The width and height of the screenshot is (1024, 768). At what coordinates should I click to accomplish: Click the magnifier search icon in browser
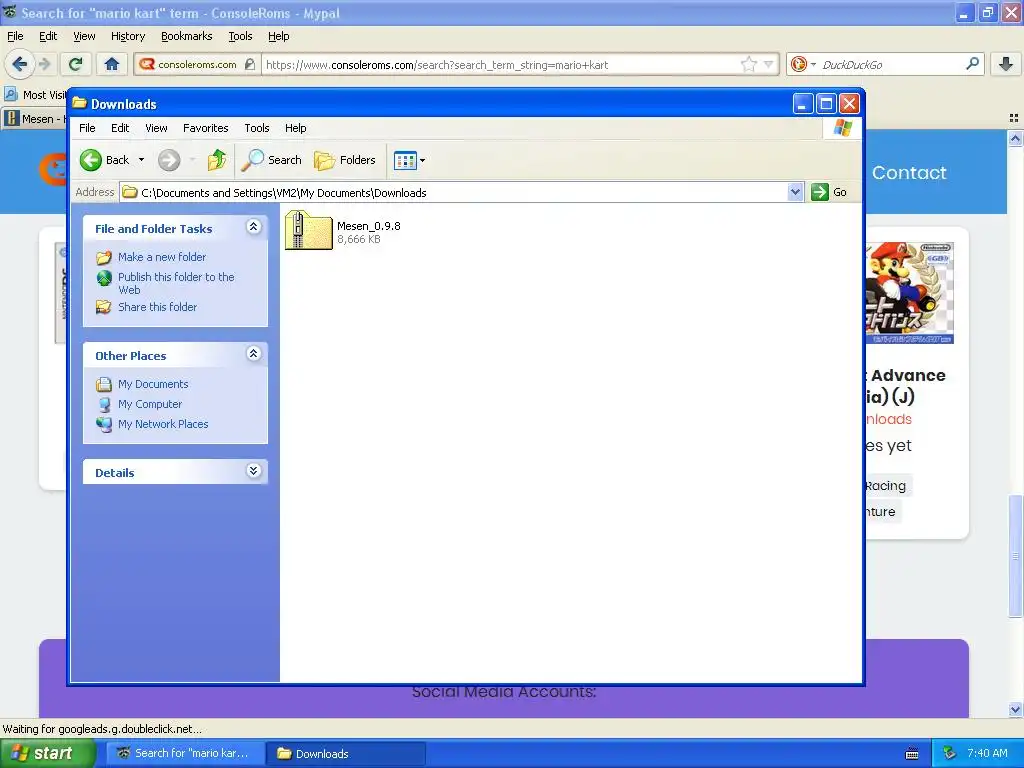tap(972, 64)
